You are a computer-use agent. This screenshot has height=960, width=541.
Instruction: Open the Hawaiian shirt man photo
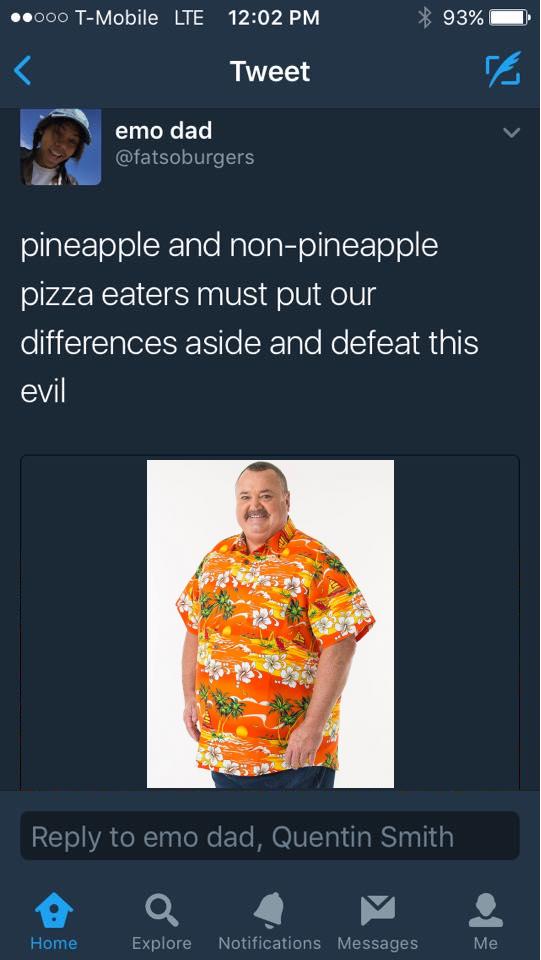point(270,623)
